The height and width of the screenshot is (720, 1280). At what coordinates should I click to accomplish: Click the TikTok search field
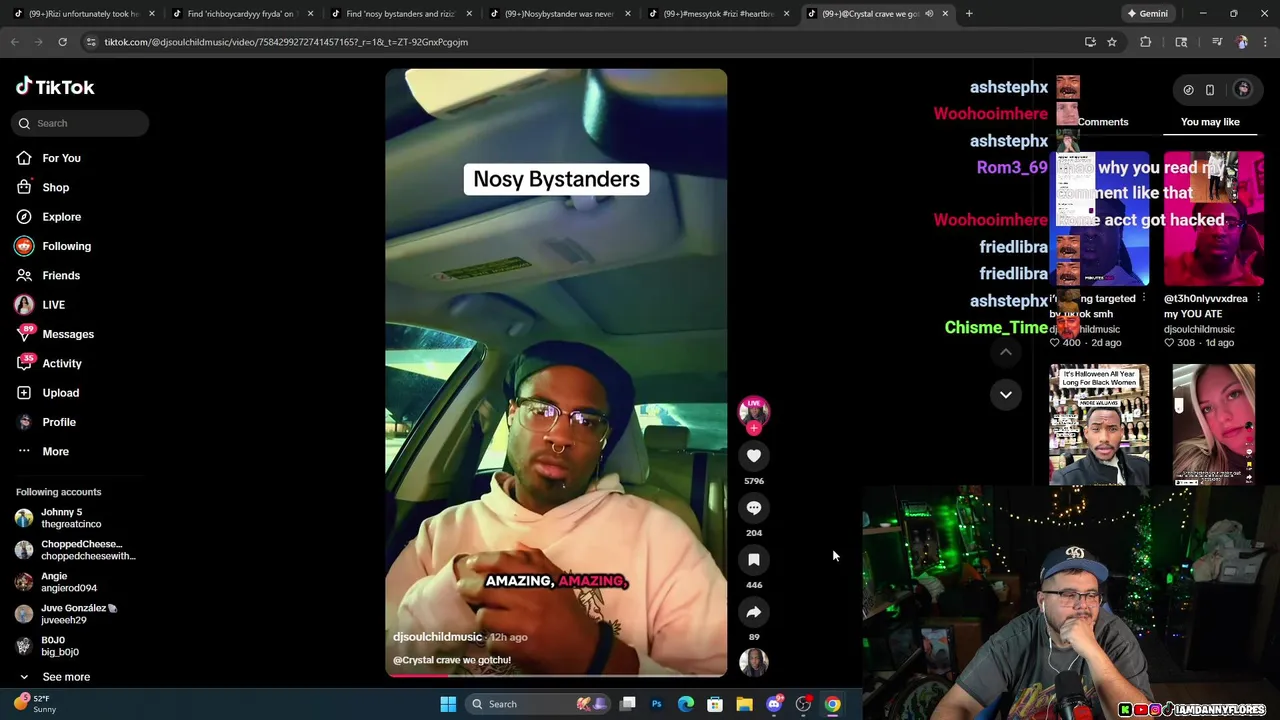(x=82, y=123)
